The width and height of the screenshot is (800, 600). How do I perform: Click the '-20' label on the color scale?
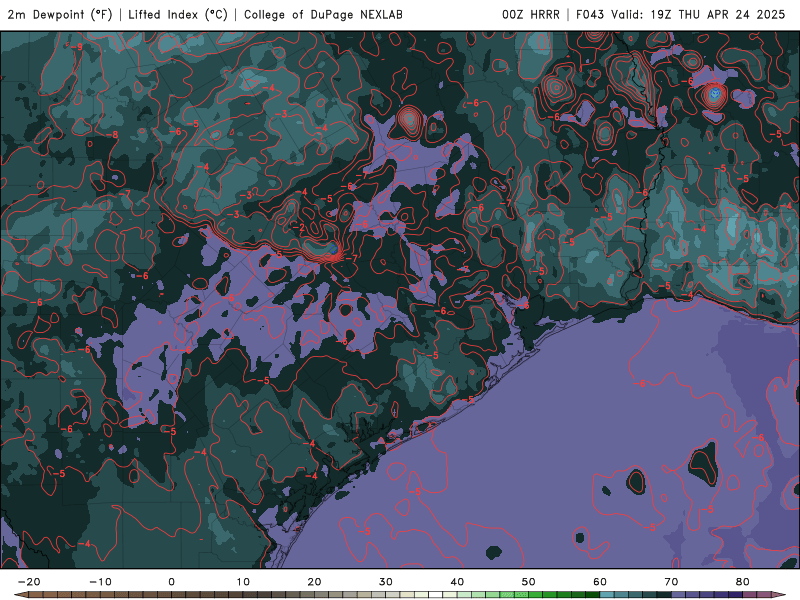click(x=29, y=582)
